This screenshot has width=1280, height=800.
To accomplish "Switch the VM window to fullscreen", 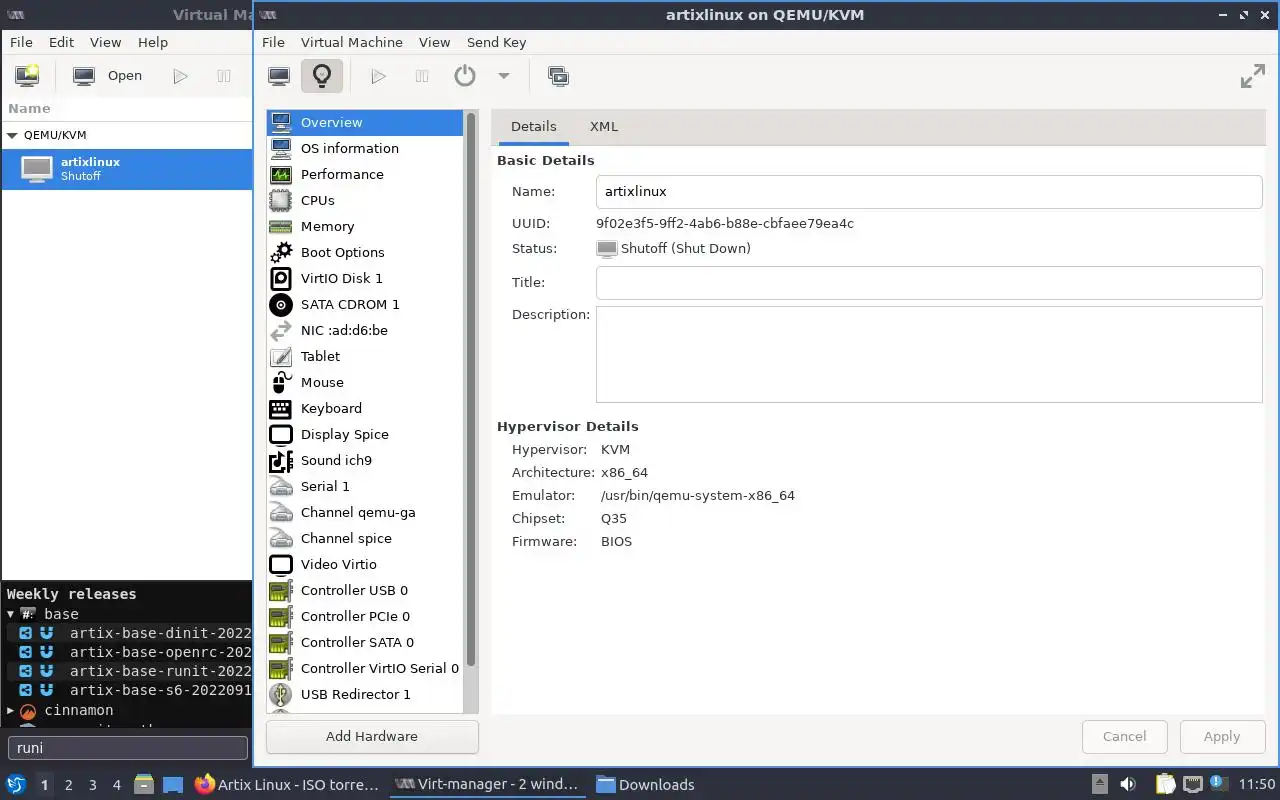I will coord(1252,76).
